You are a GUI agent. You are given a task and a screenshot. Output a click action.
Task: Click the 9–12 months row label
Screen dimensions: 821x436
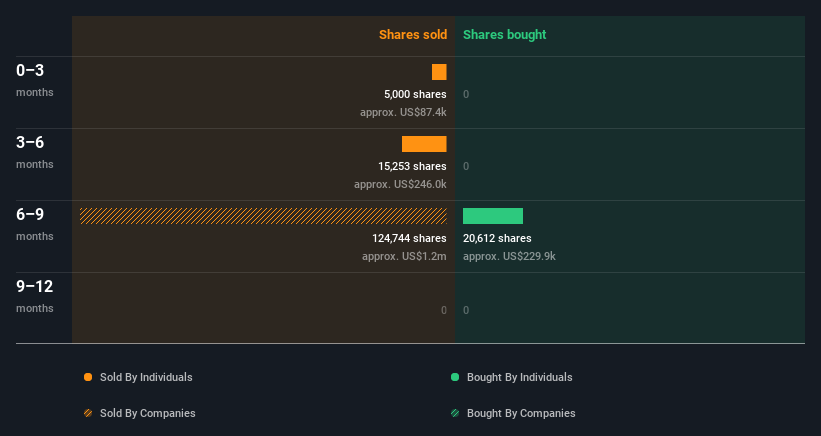click(35, 296)
